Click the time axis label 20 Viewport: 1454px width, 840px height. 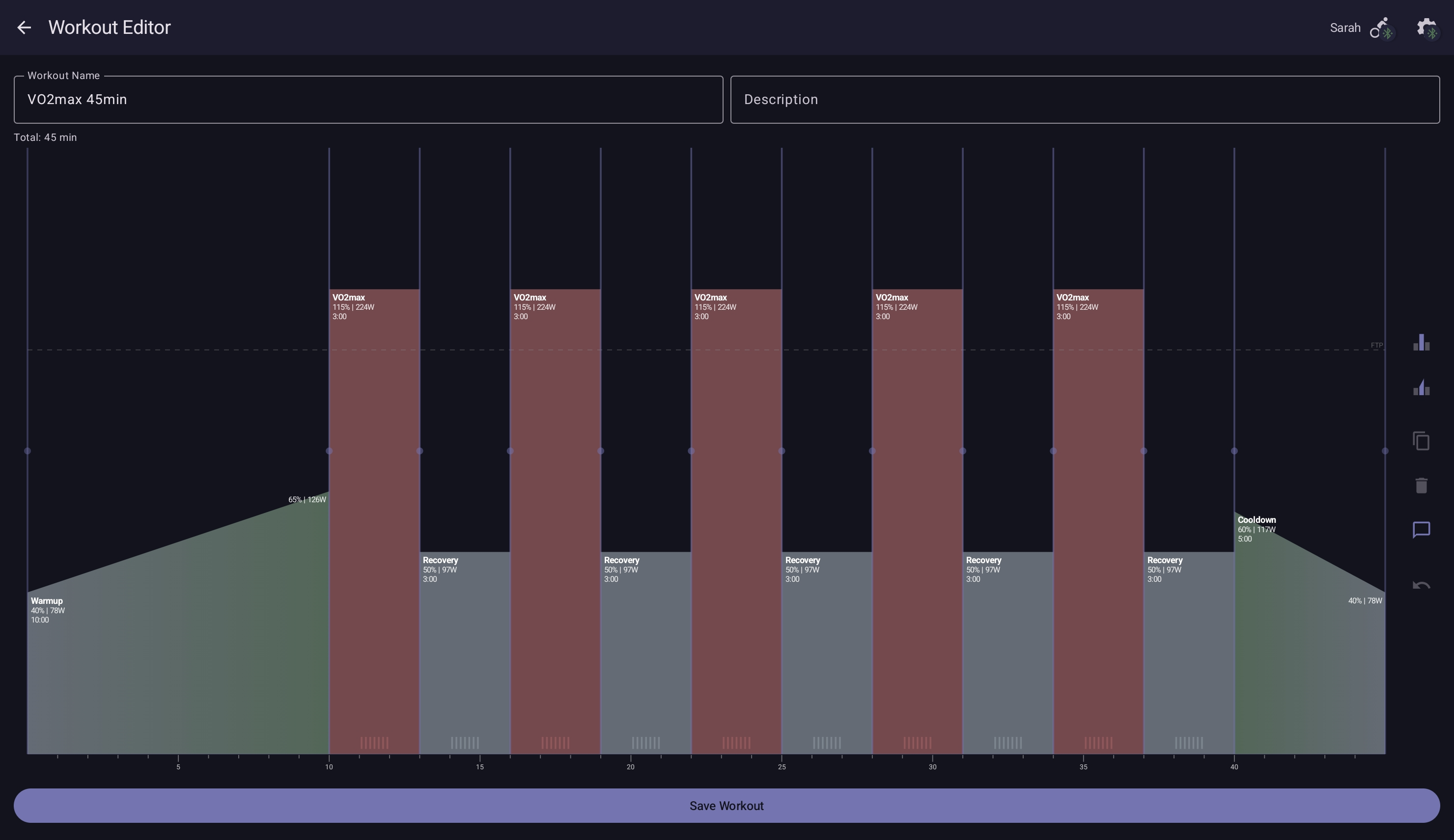coord(631,767)
